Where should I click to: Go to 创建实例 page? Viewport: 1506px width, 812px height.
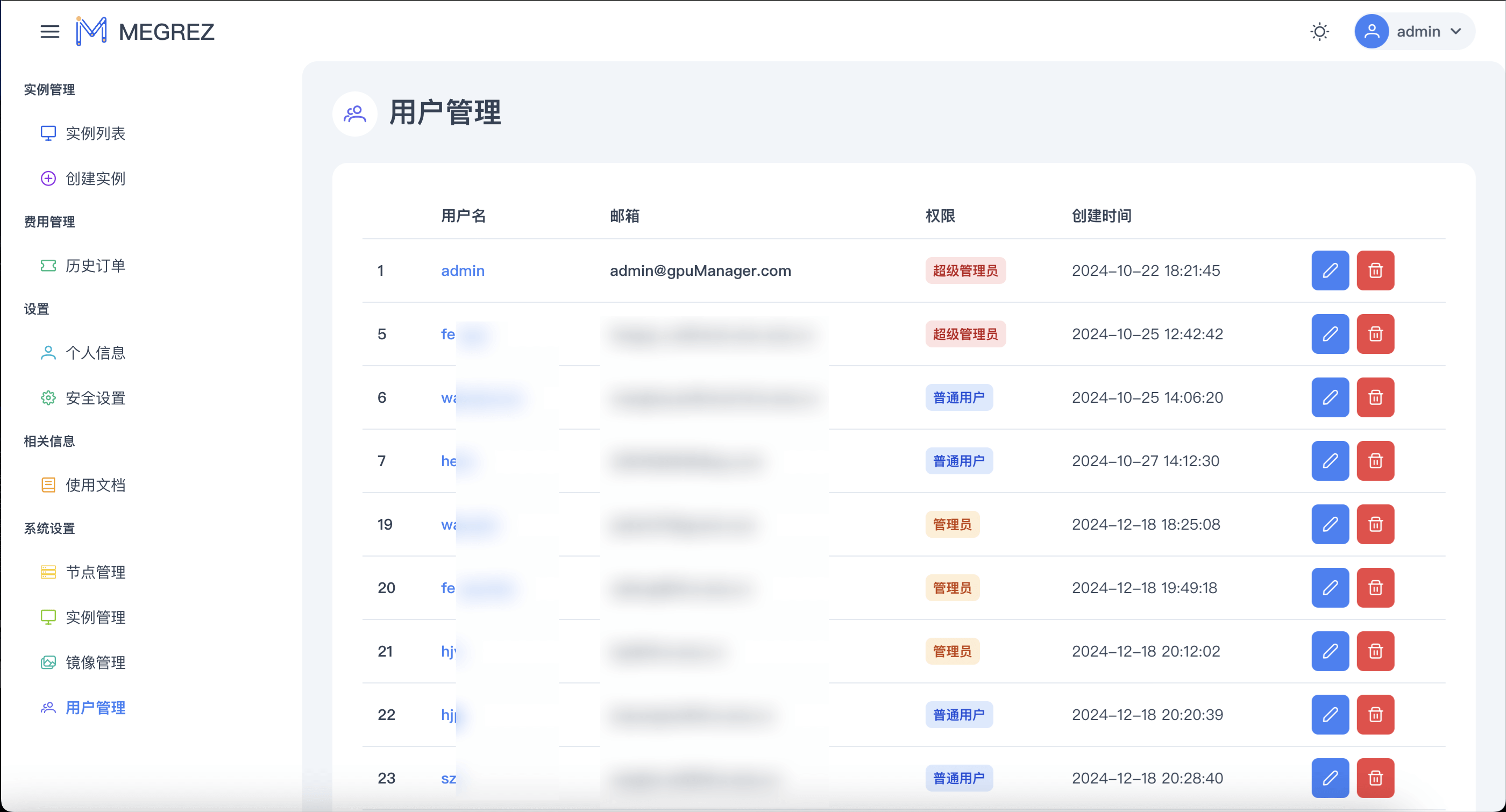pyautogui.click(x=95, y=179)
